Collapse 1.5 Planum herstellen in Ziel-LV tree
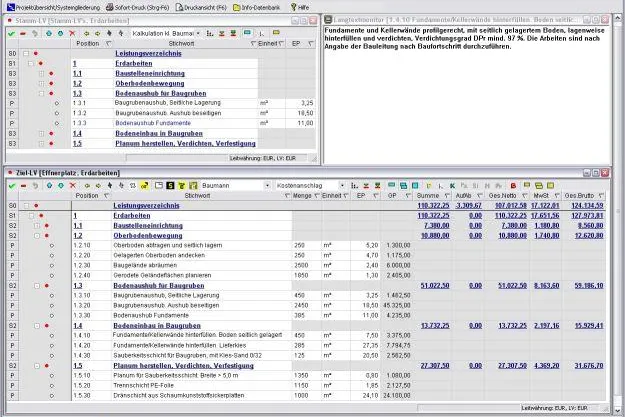The image size is (625, 417). (x=37, y=366)
